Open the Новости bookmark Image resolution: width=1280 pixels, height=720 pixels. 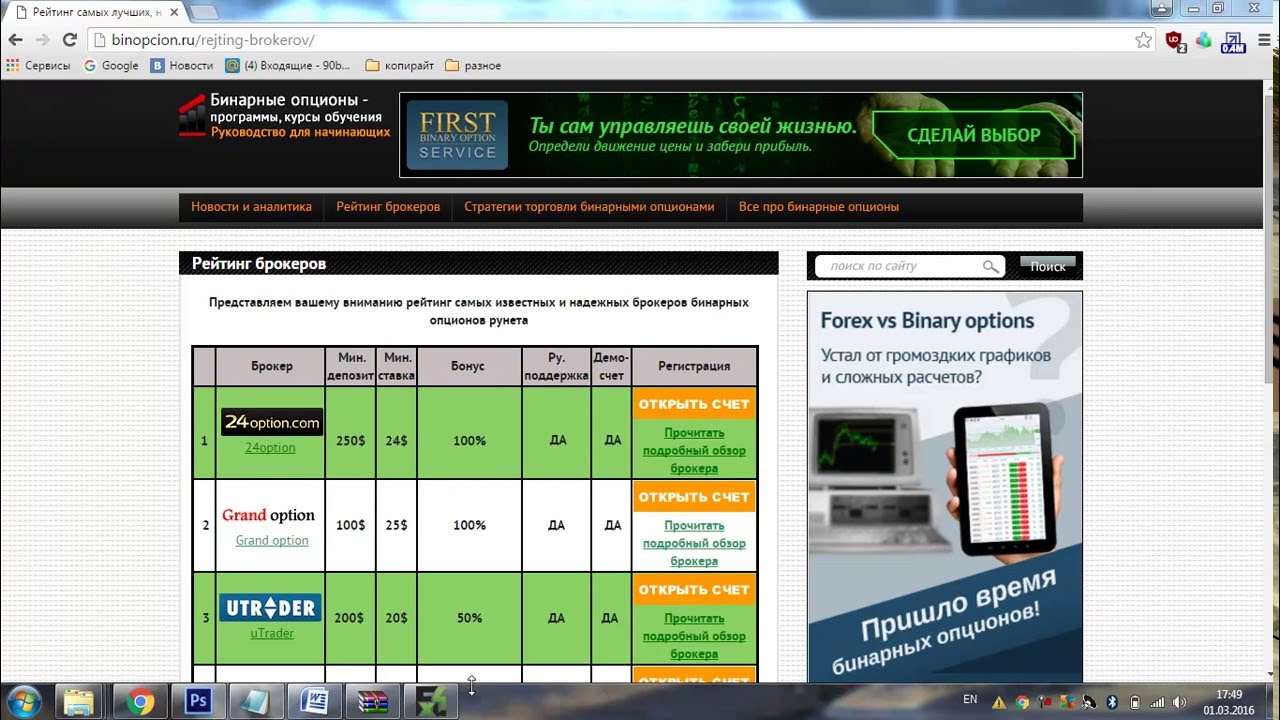[182, 65]
